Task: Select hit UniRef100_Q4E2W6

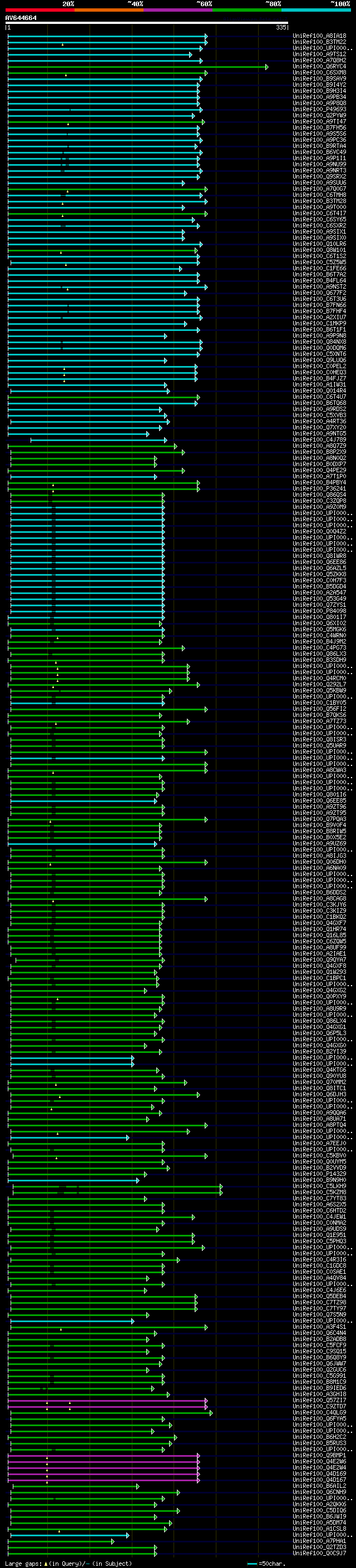Action: coord(319,1461)
